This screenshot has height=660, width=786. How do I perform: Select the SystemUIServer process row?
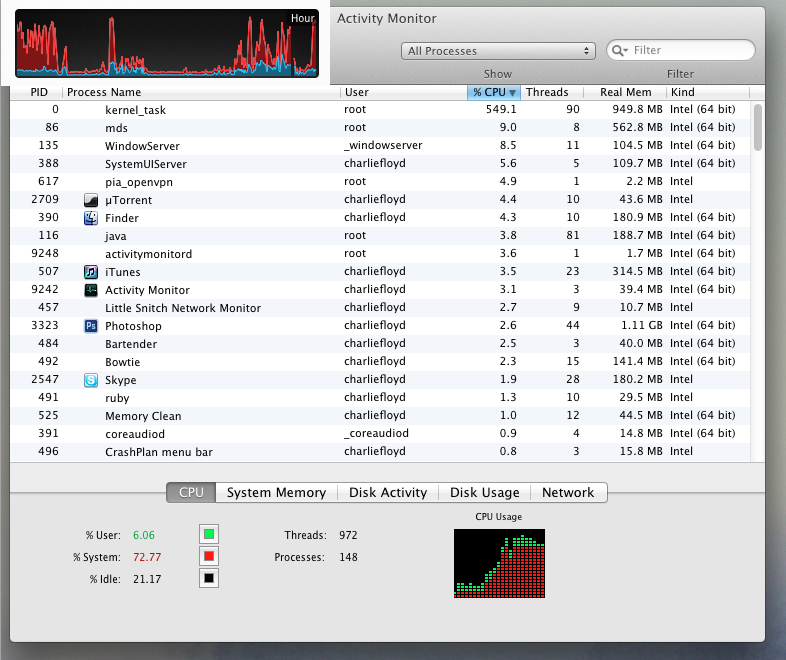(380, 164)
